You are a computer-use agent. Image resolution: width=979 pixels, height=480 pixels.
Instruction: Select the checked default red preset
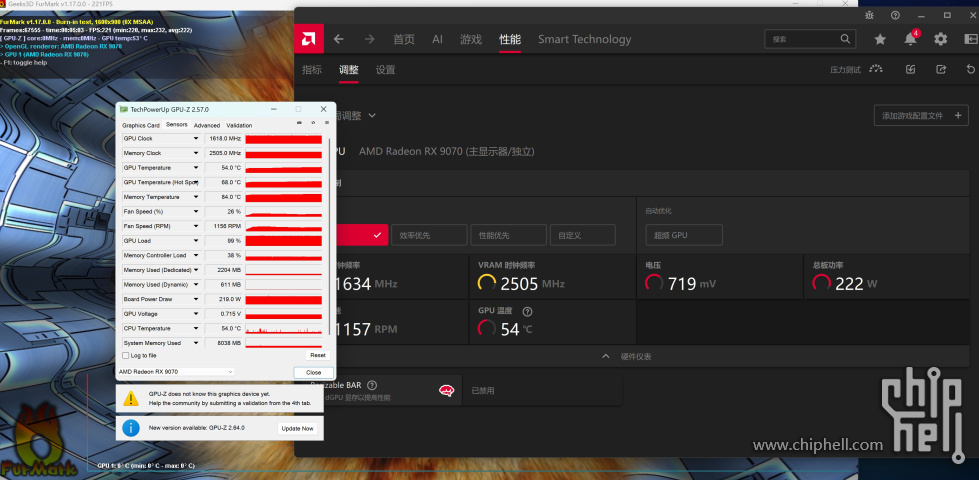point(362,235)
